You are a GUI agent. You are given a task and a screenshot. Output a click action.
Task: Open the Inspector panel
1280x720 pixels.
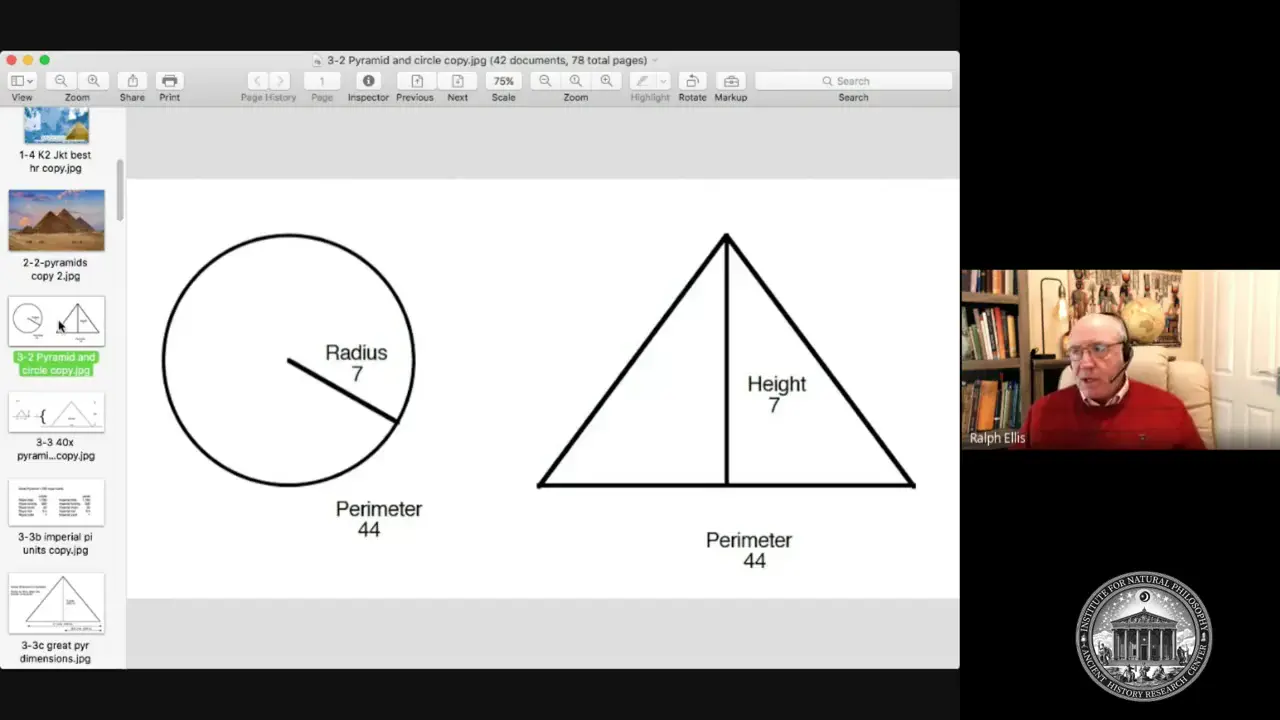(368, 81)
